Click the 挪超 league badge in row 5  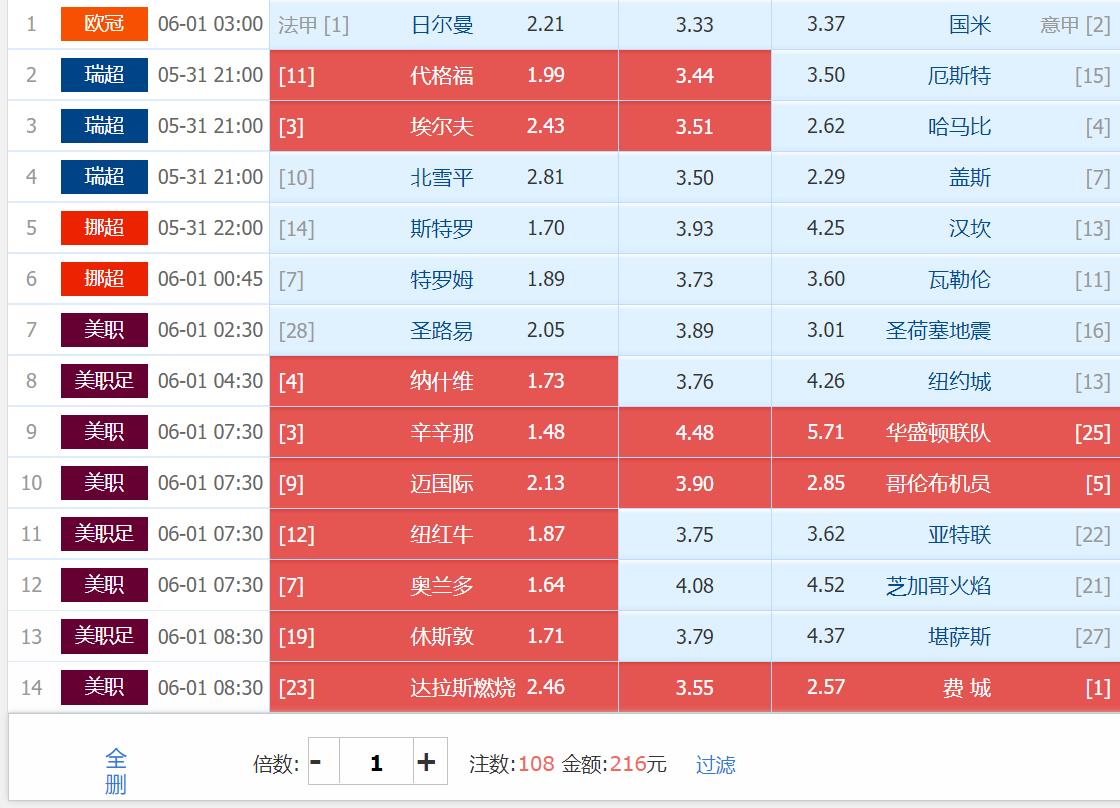tap(104, 227)
